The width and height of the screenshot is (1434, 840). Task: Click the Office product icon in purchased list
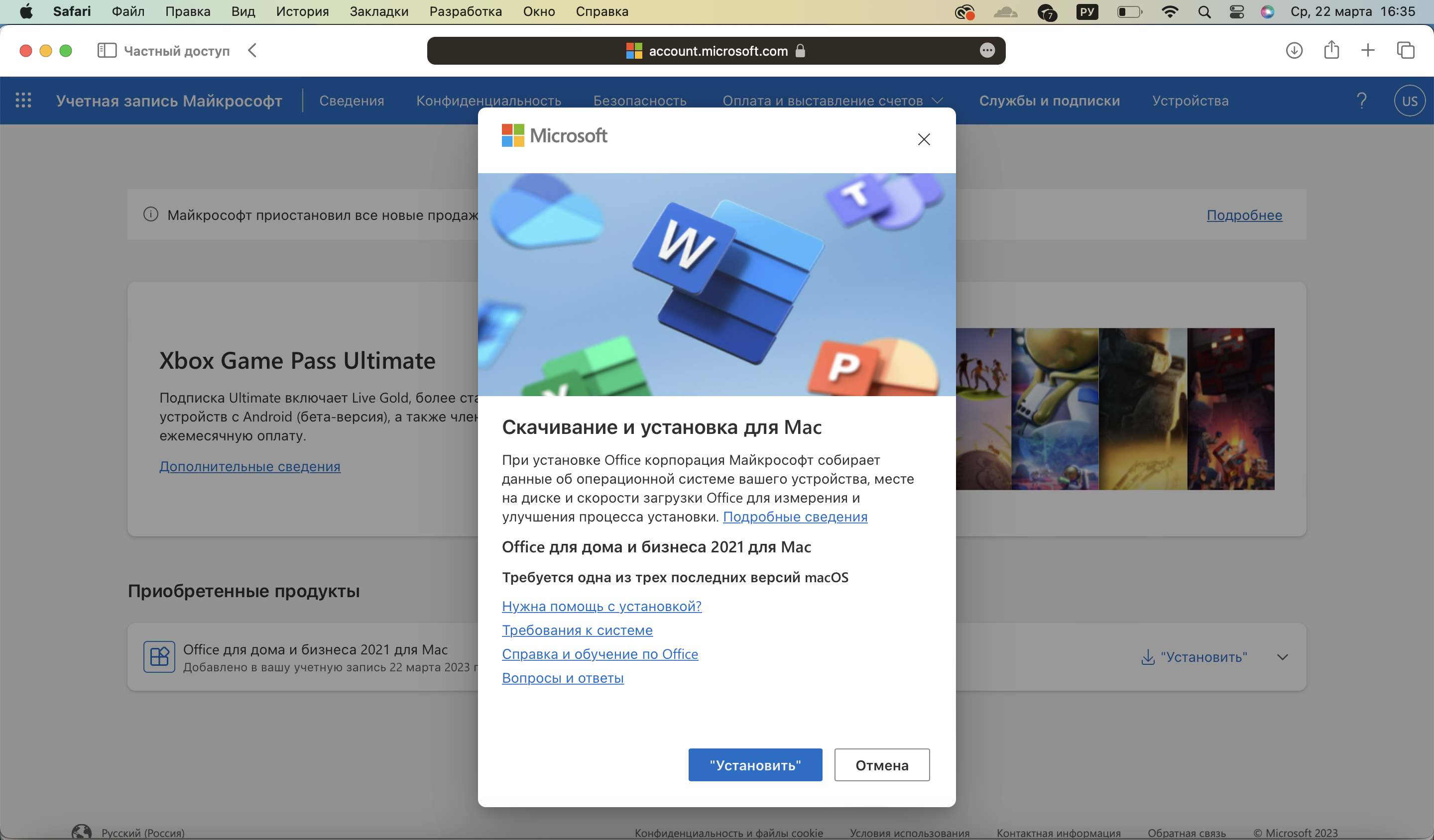(159, 657)
